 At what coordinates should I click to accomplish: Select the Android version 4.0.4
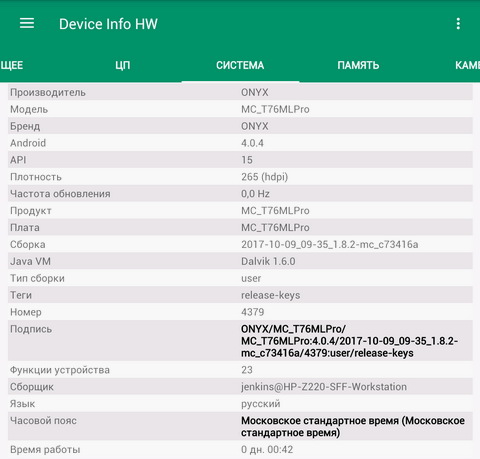click(x=252, y=143)
